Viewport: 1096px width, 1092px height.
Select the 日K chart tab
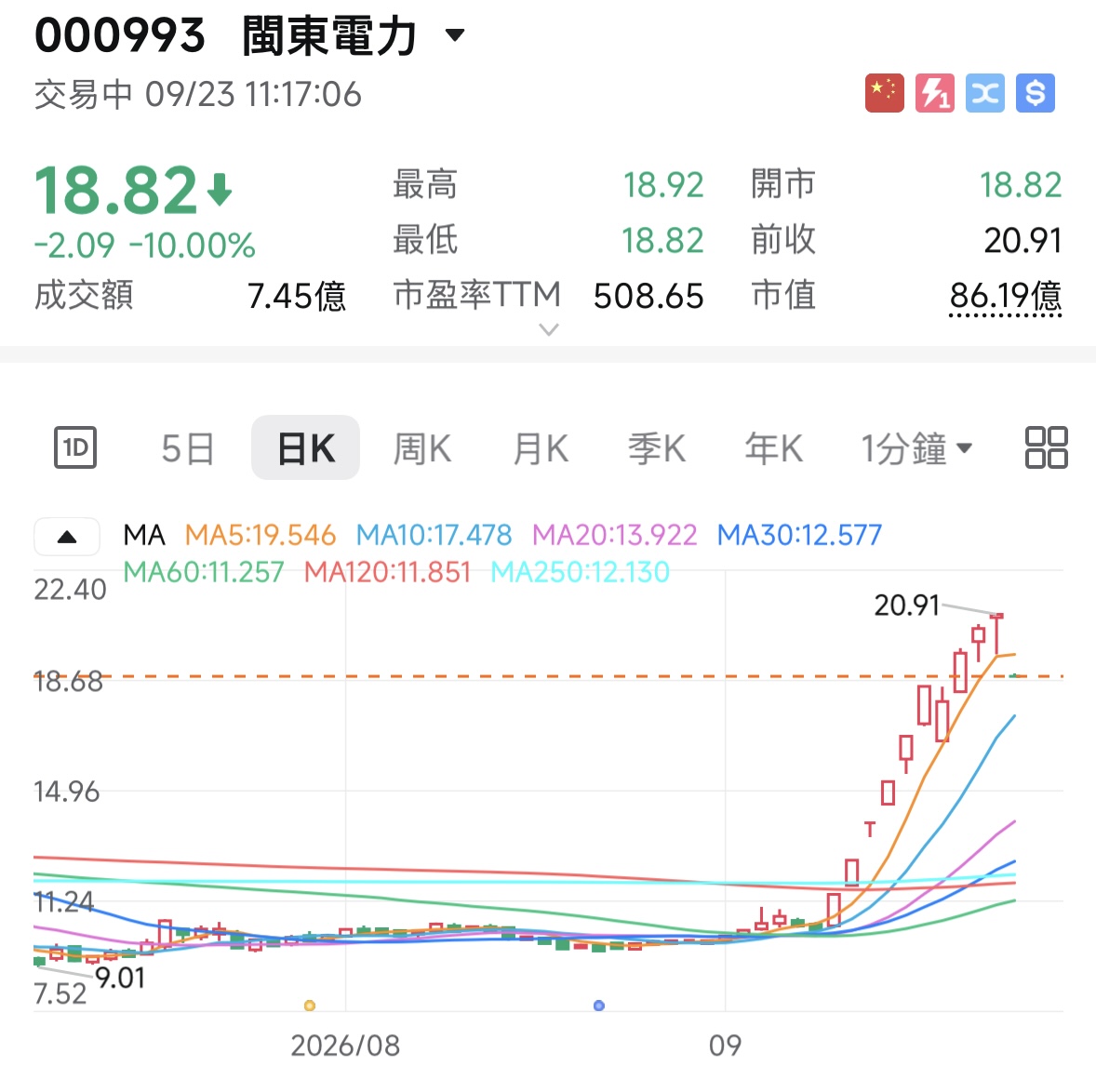coord(305,447)
